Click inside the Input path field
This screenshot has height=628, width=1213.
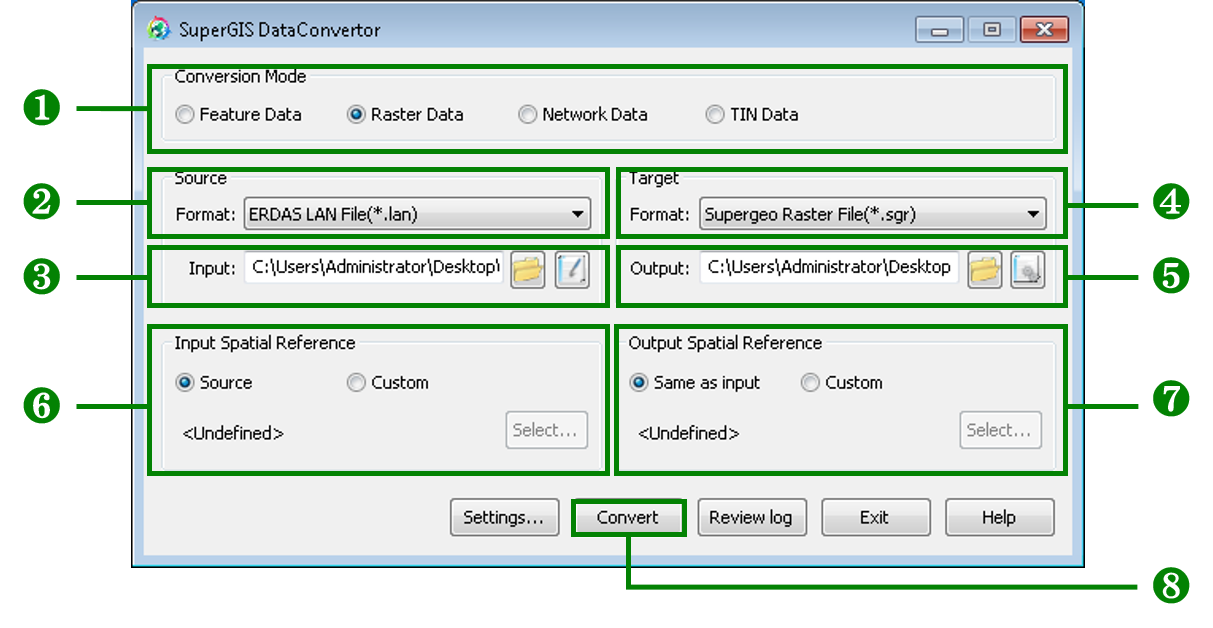pyautogui.click(x=374, y=268)
